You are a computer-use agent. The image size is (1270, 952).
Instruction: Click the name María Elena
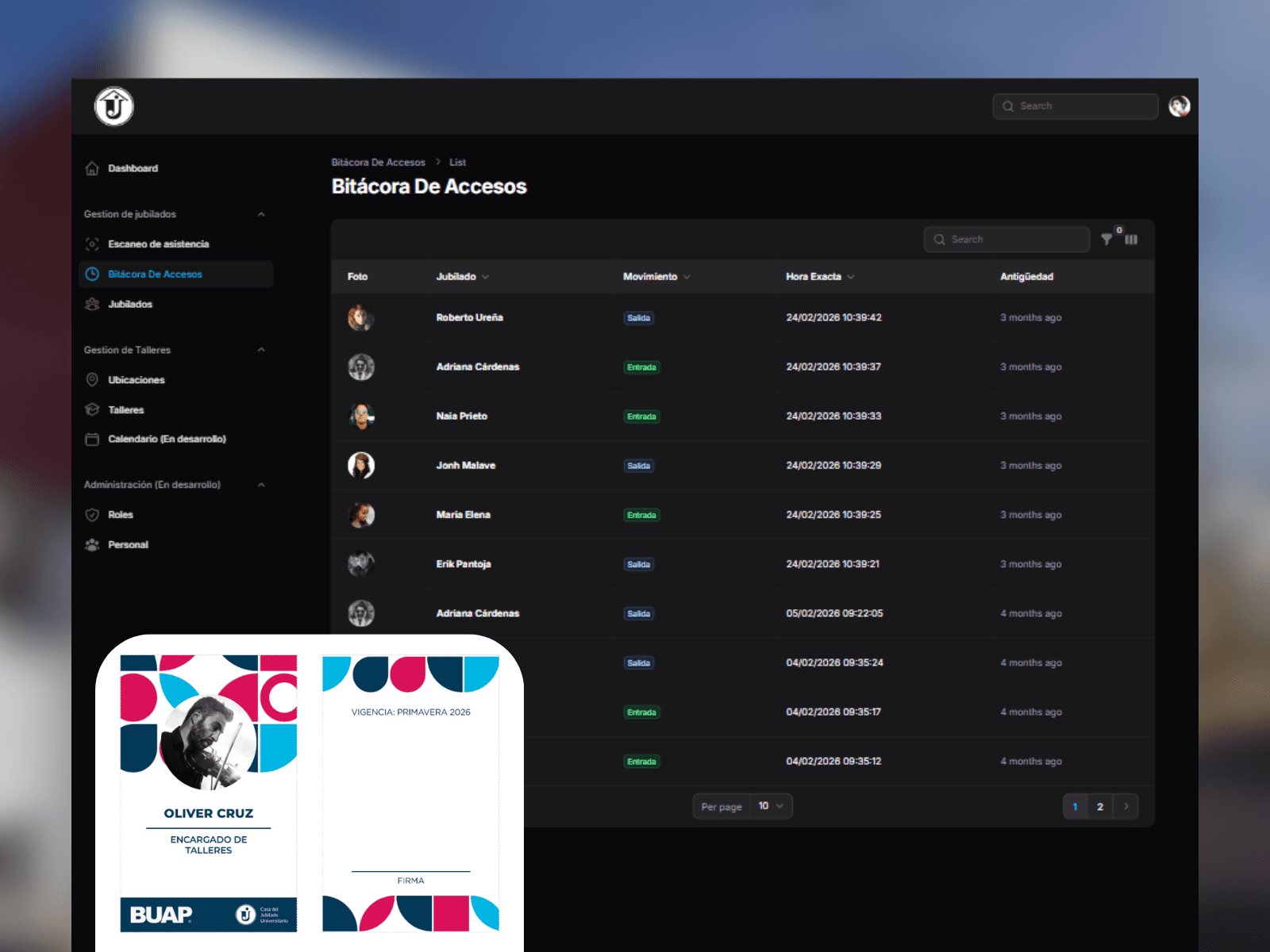pos(464,515)
